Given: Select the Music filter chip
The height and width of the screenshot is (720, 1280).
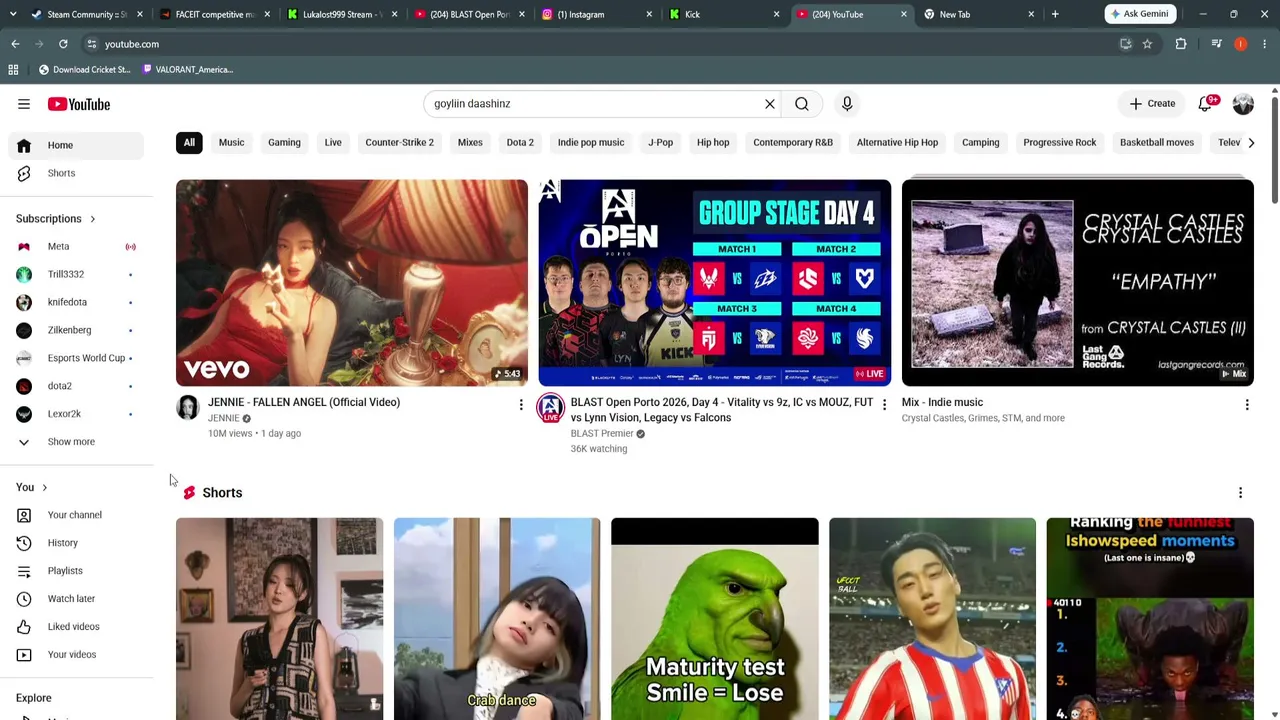Looking at the screenshot, I should [231, 143].
